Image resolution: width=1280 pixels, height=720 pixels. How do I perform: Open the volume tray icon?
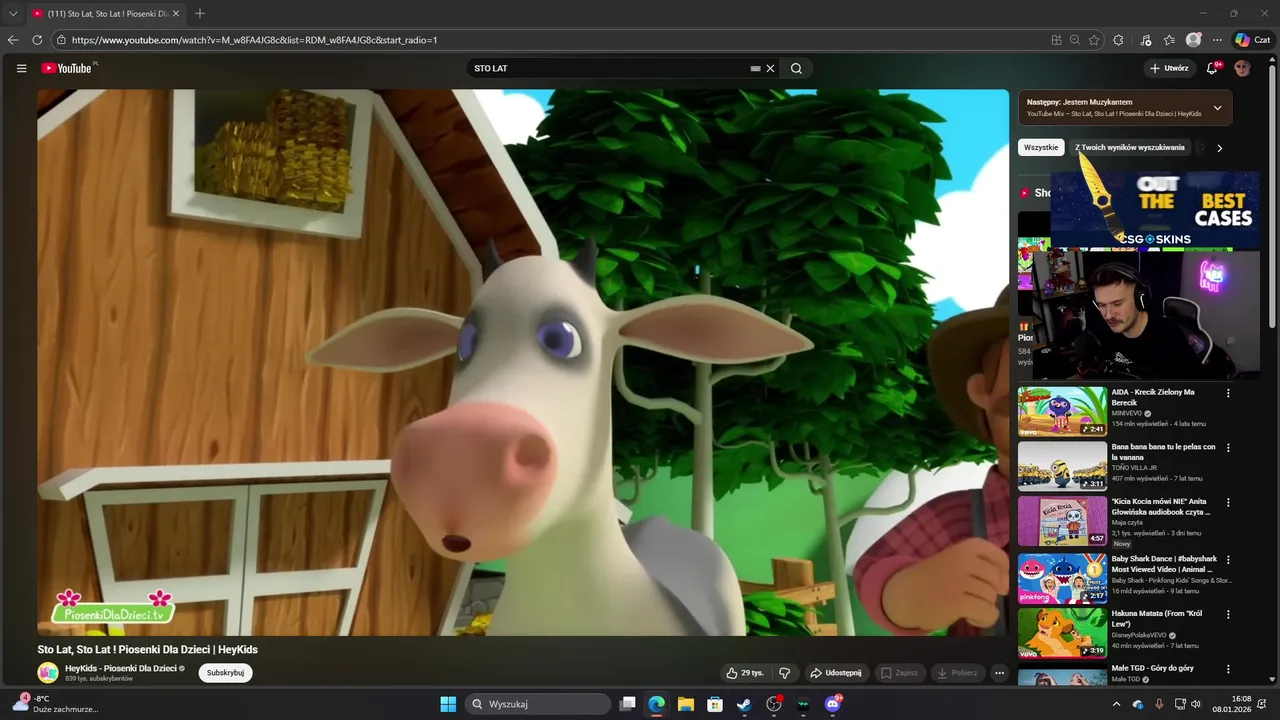click(1196, 704)
